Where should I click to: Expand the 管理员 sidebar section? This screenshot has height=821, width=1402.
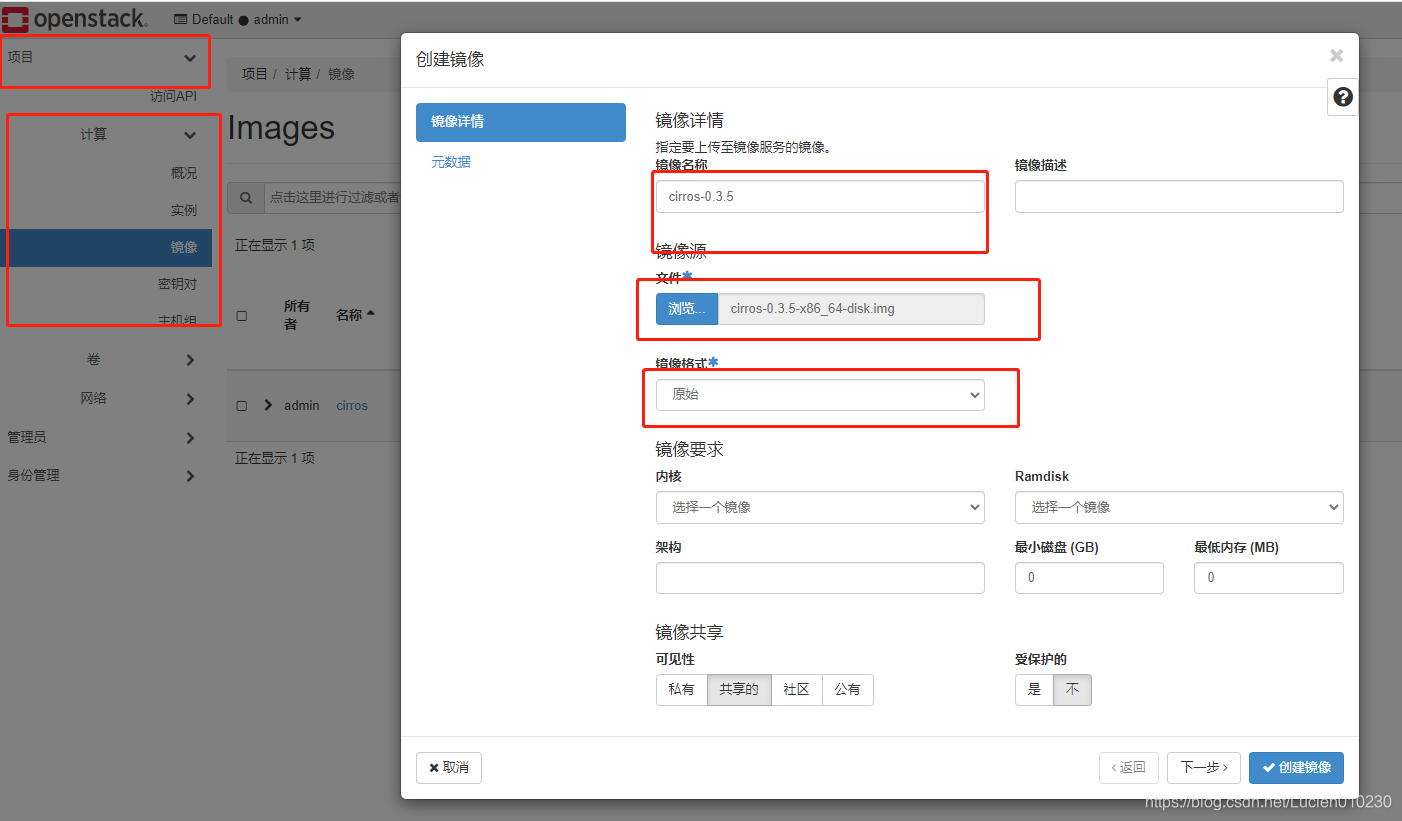coord(106,437)
